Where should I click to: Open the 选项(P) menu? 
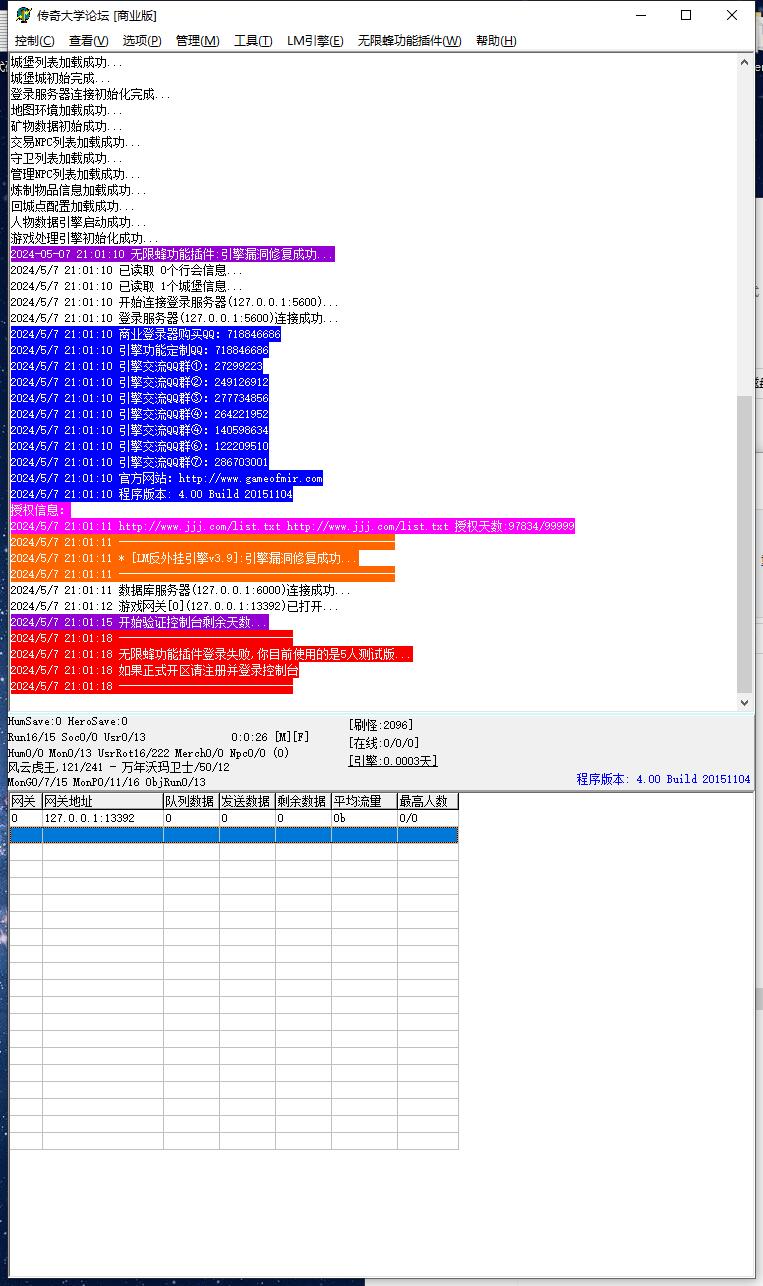142,41
